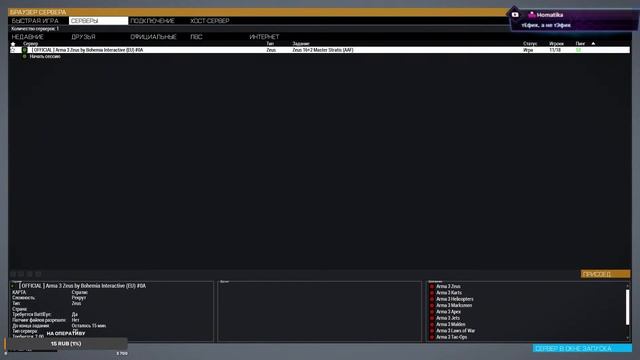Sort by the Пинг column header
Screen dimensions: 640x360
(580, 44)
